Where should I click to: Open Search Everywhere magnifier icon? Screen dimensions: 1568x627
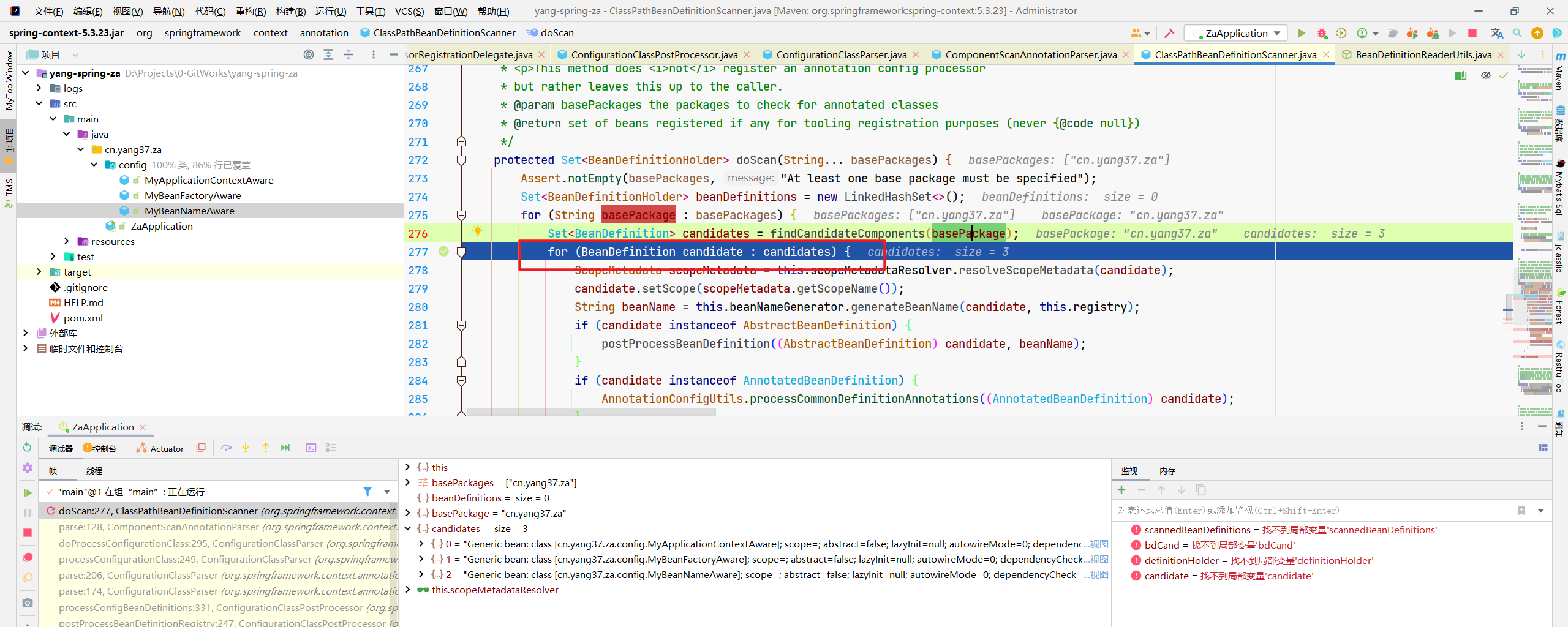(x=1517, y=33)
